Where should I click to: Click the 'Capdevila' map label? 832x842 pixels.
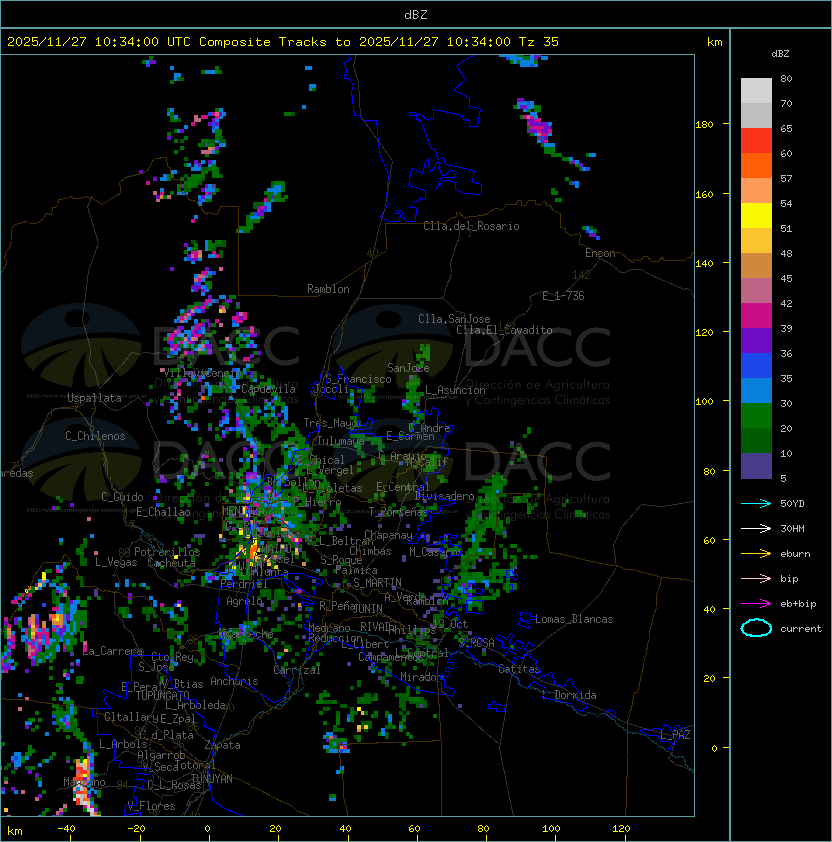tap(268, 389)
